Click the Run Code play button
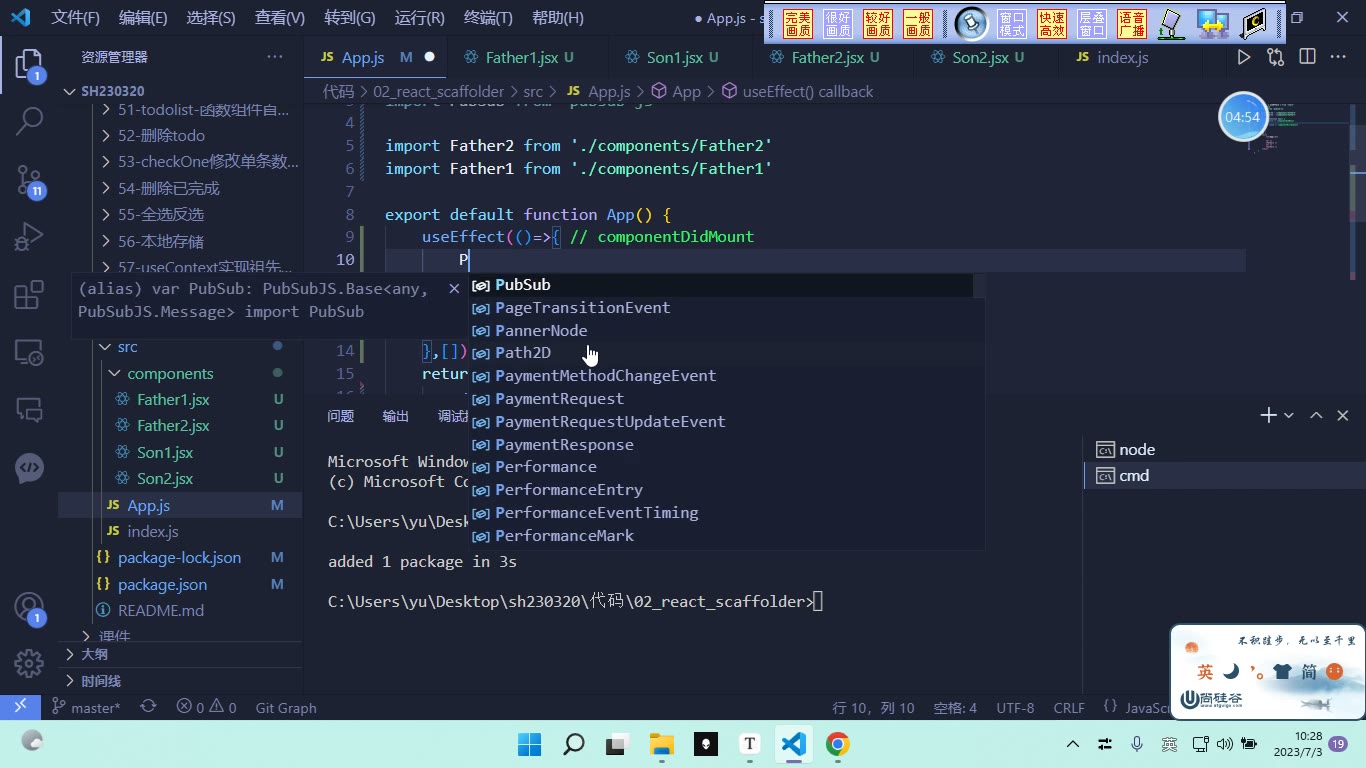This screenshot has height=768, width=1366. click(1243, 58)
